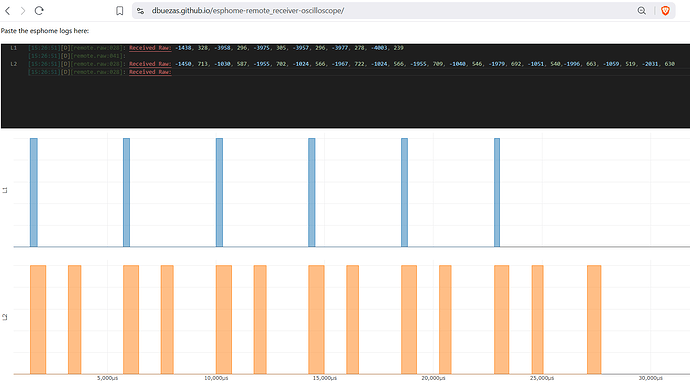This screenshot has width=690, height=390.
Task: Click the 30,000µs axis tick label
Action: [x=650, y=378]
